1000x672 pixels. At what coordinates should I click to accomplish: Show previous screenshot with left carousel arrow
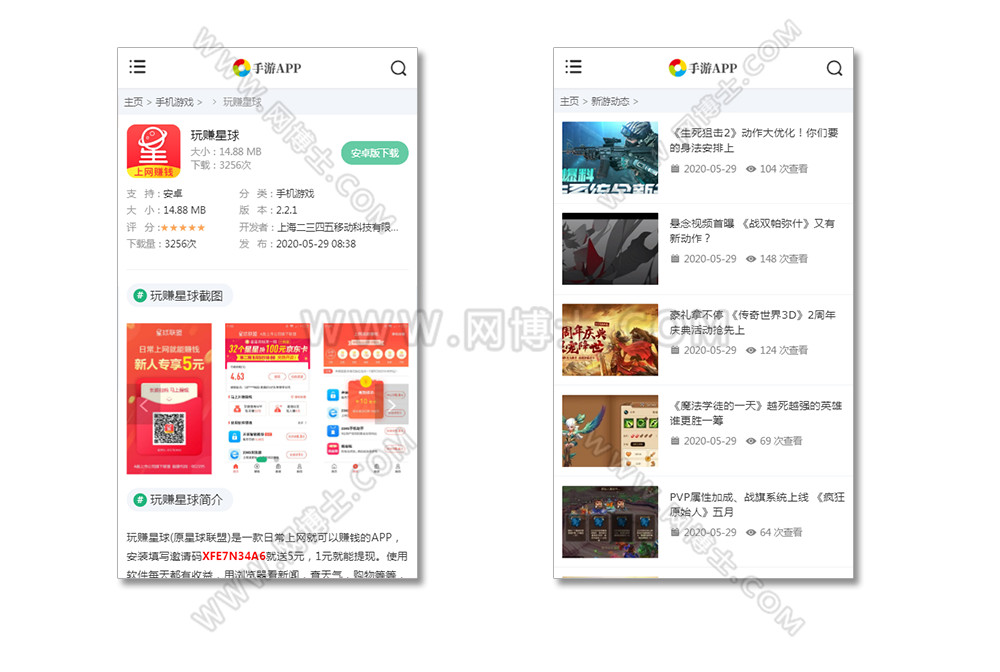coord(143,405)
